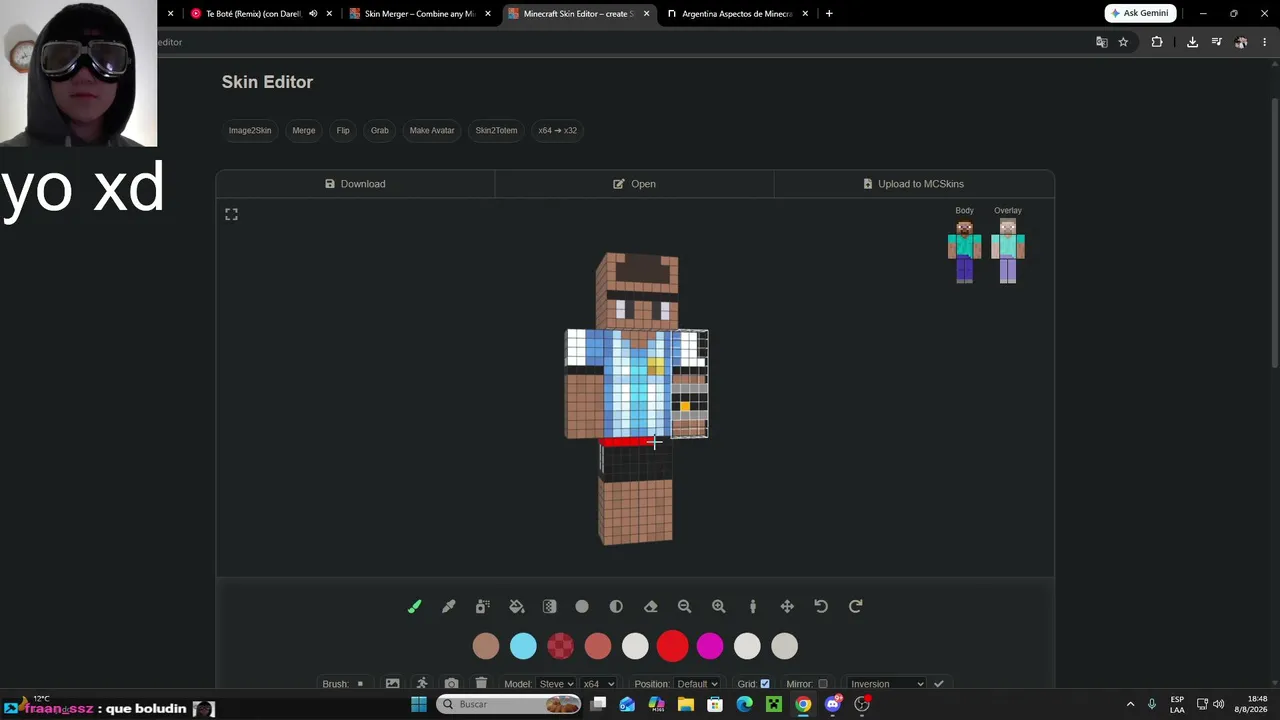
Task: Open a new browser tab
Action: [x=829, y=14]
